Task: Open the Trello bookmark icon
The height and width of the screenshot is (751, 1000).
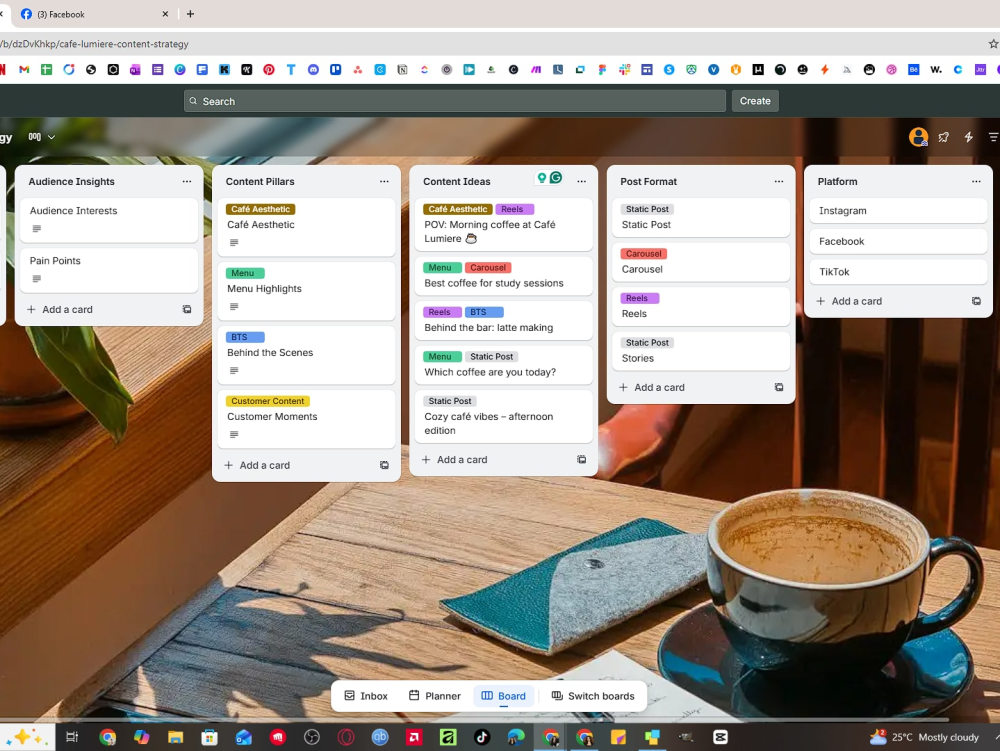Action: [x=335, y=69]
